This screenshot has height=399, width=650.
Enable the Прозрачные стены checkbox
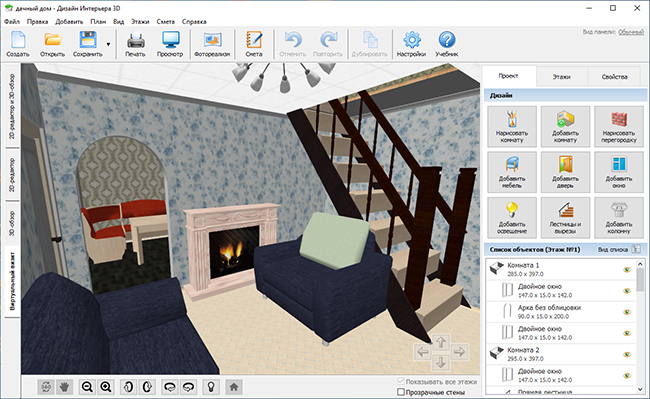(401, 392)
